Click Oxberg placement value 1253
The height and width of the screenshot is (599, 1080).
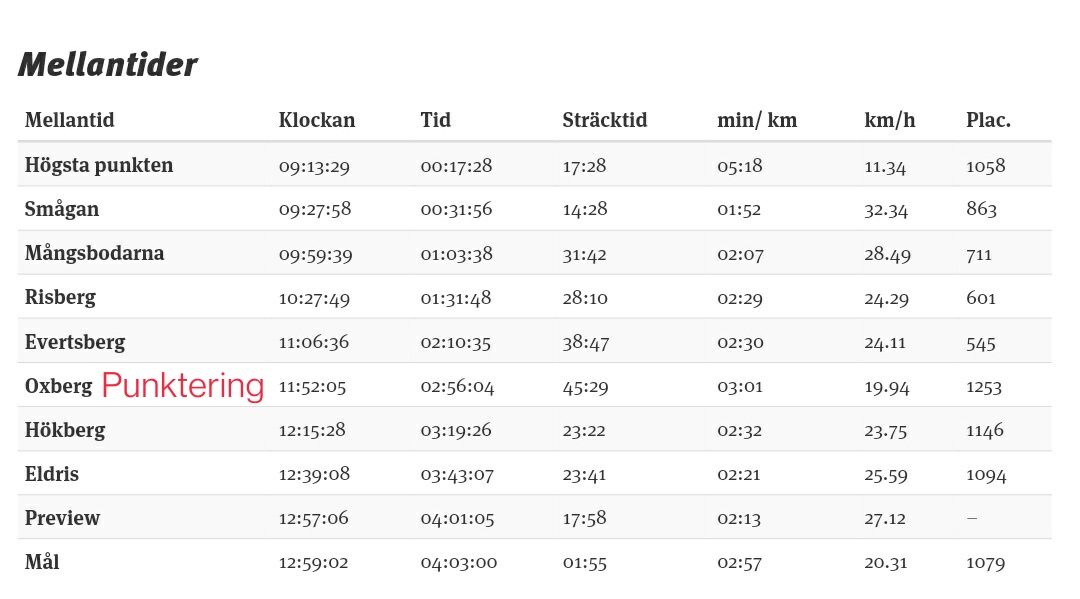(984, 387)
